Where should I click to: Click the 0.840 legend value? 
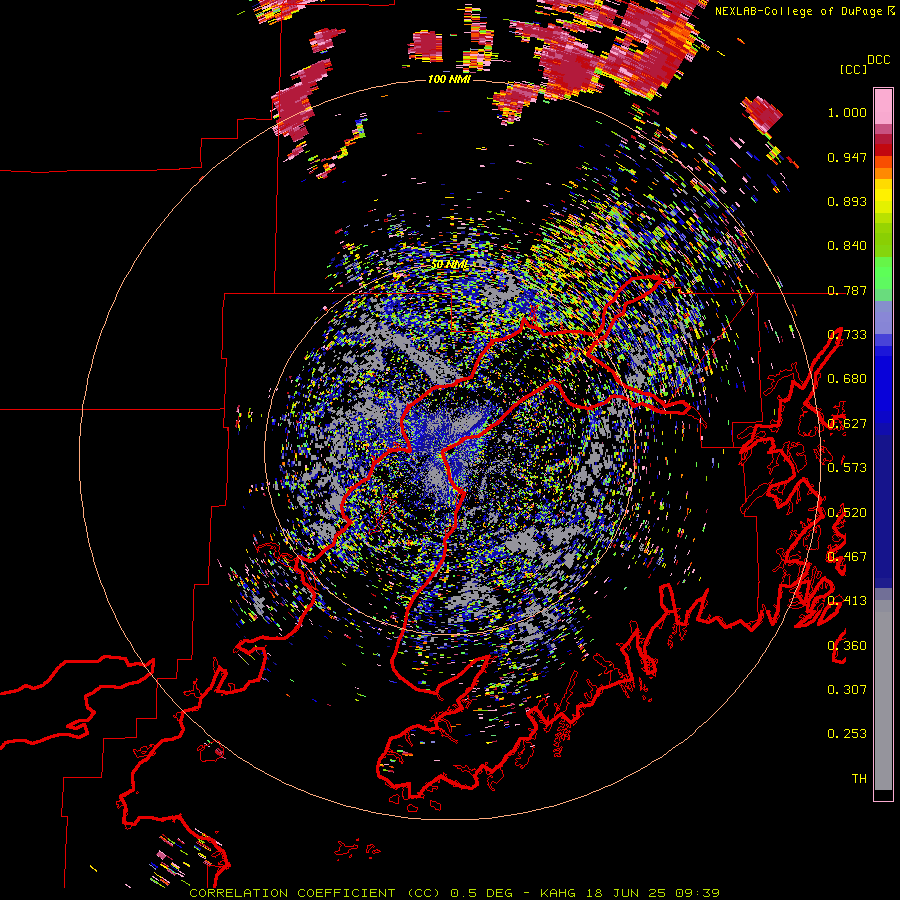tap(847, 246)
